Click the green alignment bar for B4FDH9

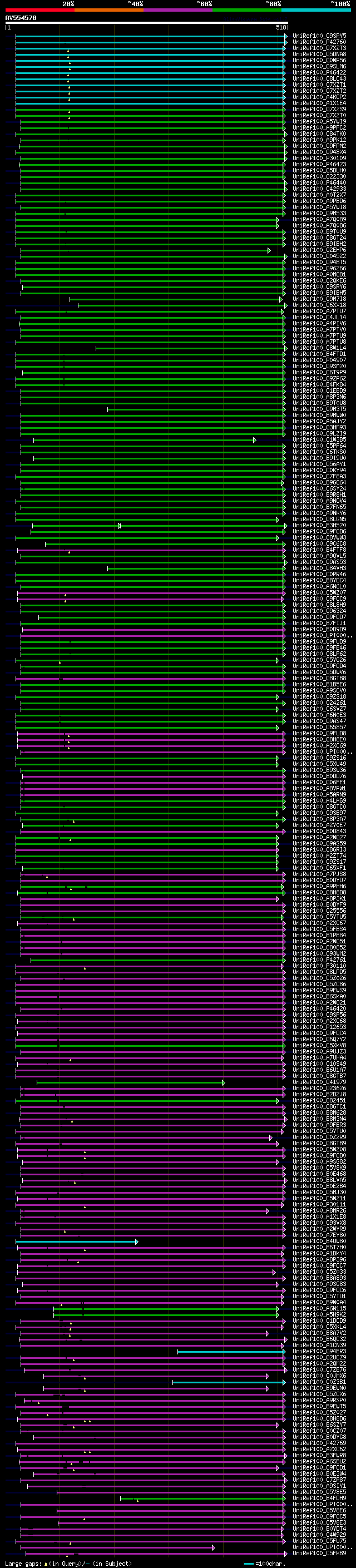click(202, 1498)
